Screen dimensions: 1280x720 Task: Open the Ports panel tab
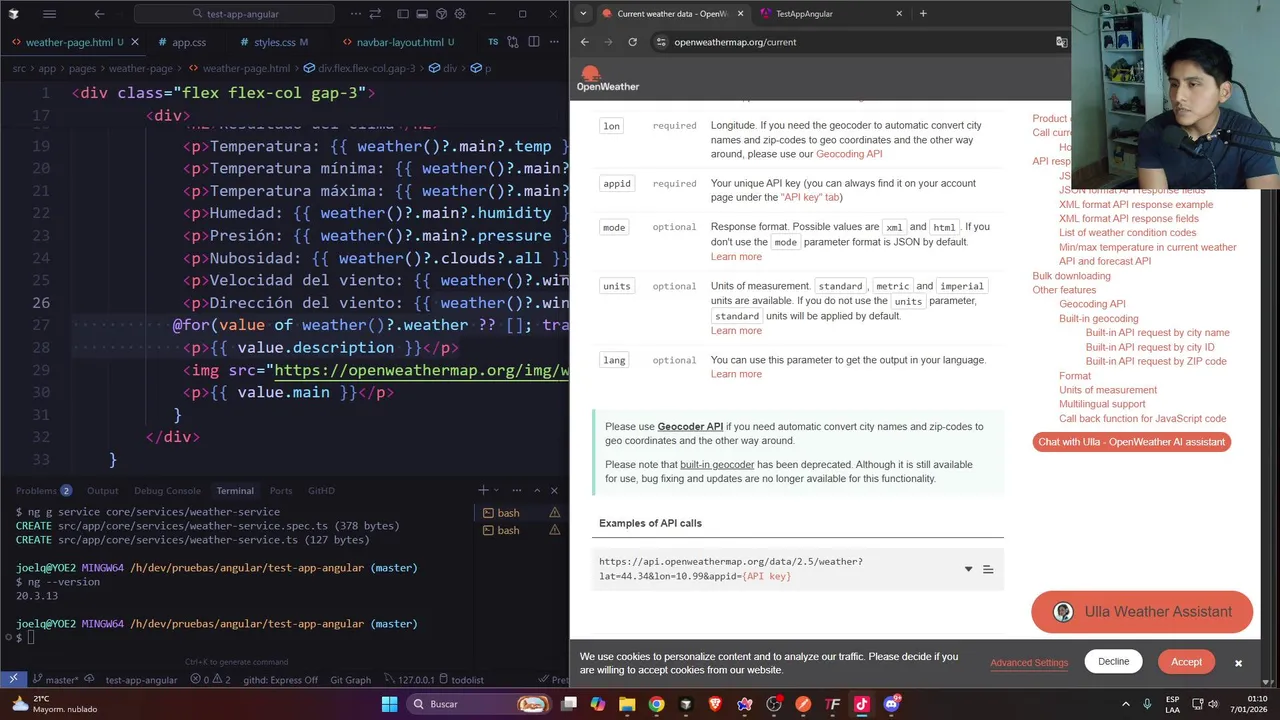tap(281, 491)
